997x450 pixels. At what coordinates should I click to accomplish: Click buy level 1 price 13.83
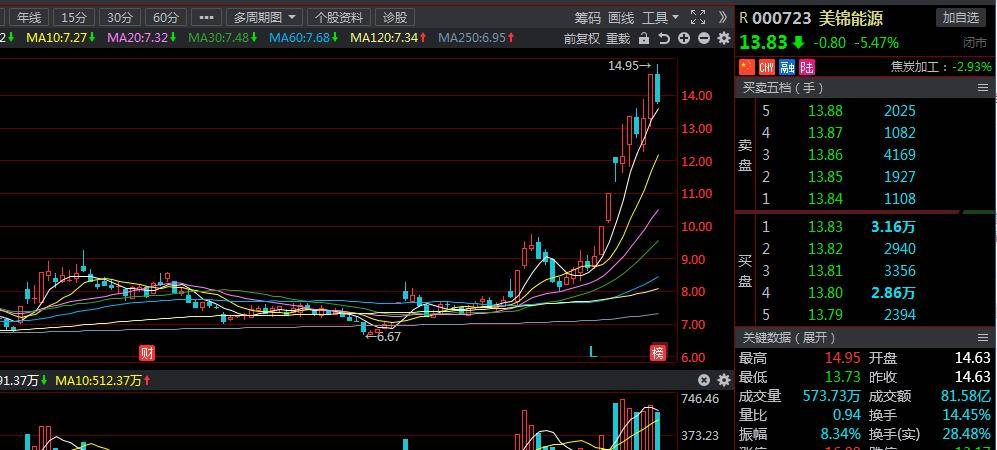point(825,226)
